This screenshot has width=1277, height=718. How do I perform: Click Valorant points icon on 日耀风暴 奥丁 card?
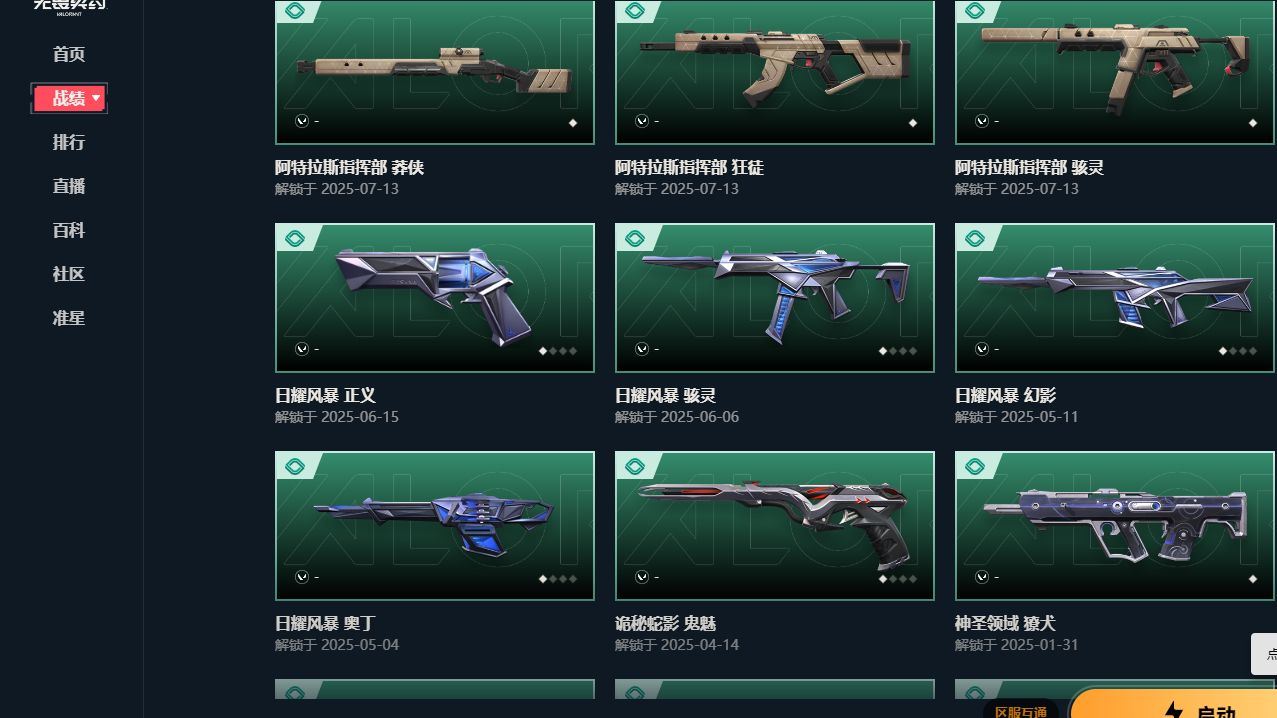(x=302, y=577)
